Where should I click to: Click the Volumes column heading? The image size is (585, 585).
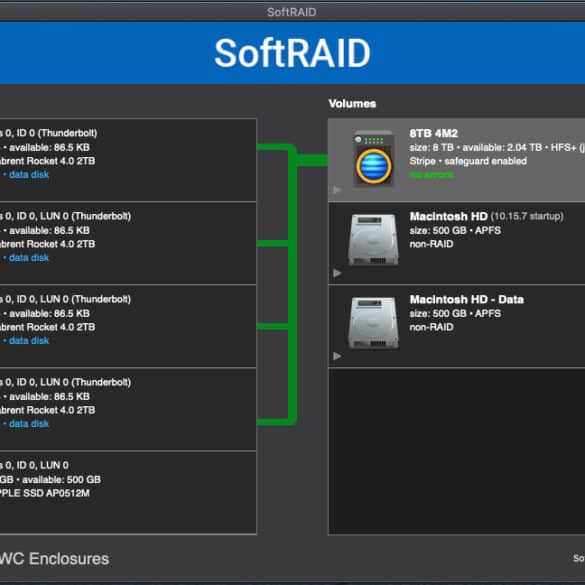pos(352,104)
